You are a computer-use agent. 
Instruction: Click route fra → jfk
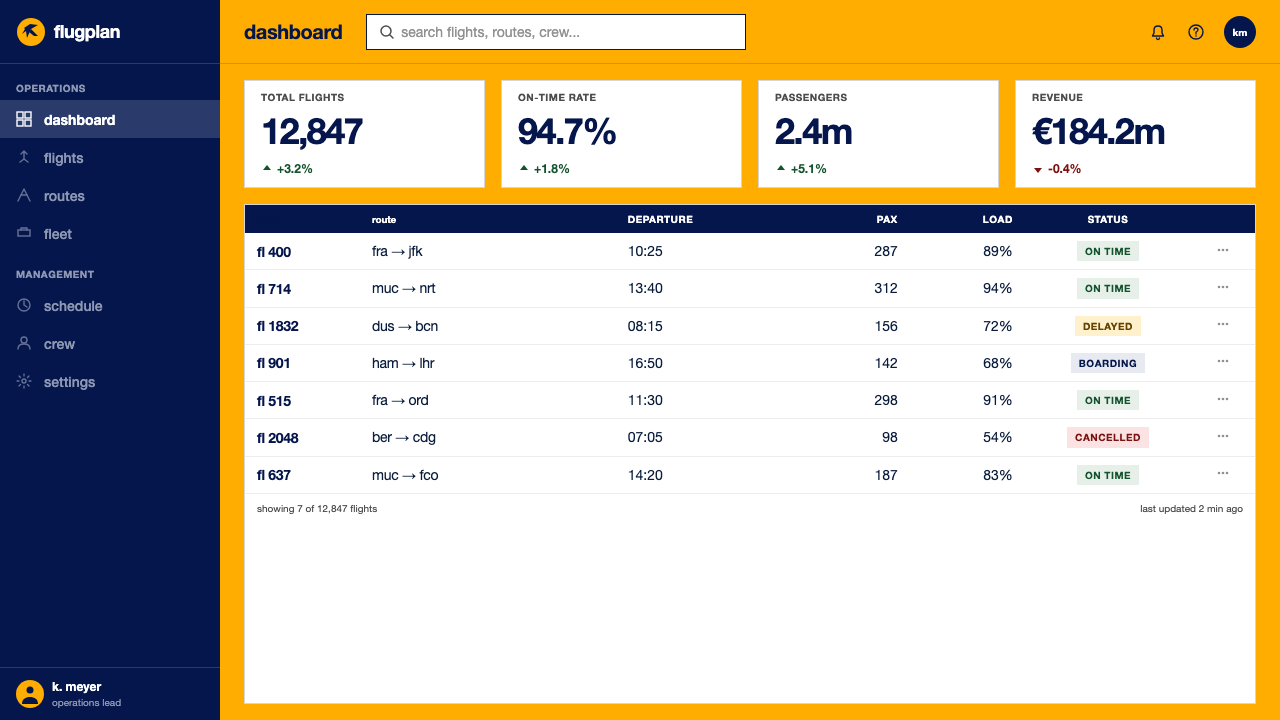coord(397,251)
